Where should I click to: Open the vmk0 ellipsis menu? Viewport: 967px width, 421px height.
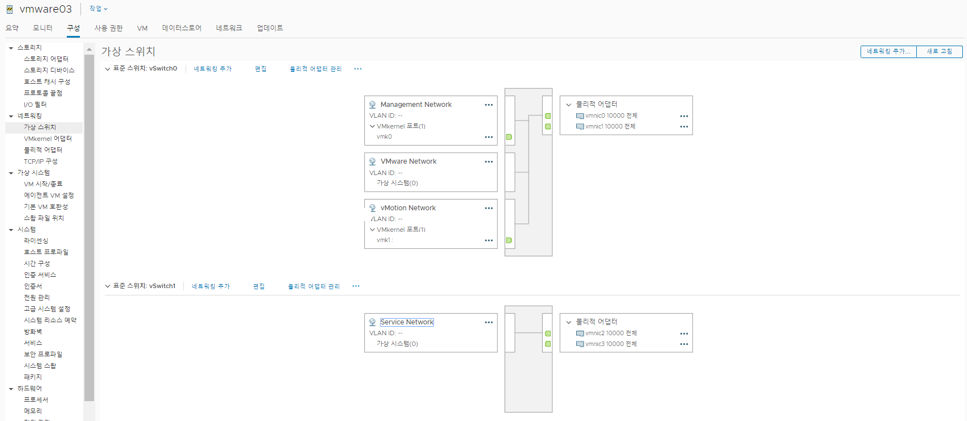click(489, 137)
